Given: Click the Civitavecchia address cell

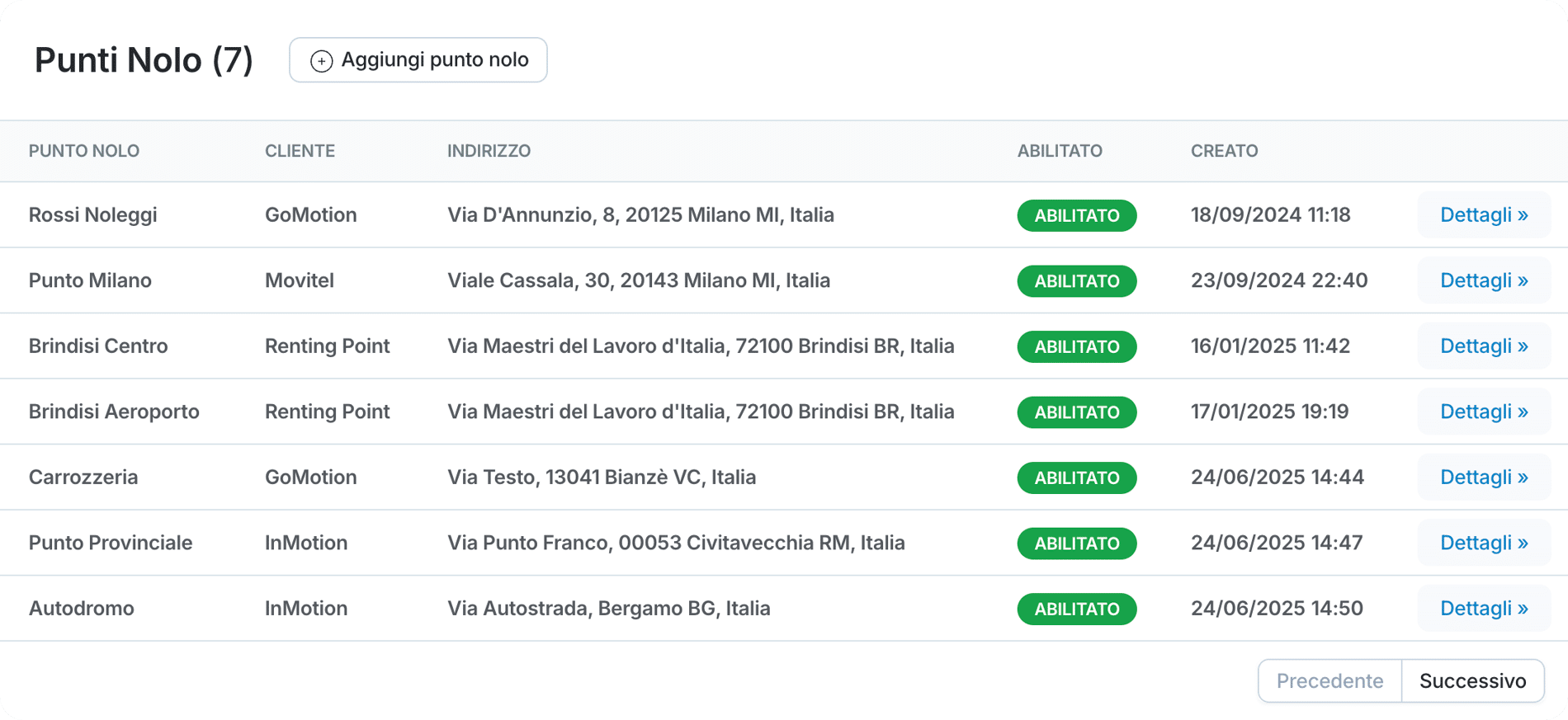Looking at the screenshot, I should point(676,543).
